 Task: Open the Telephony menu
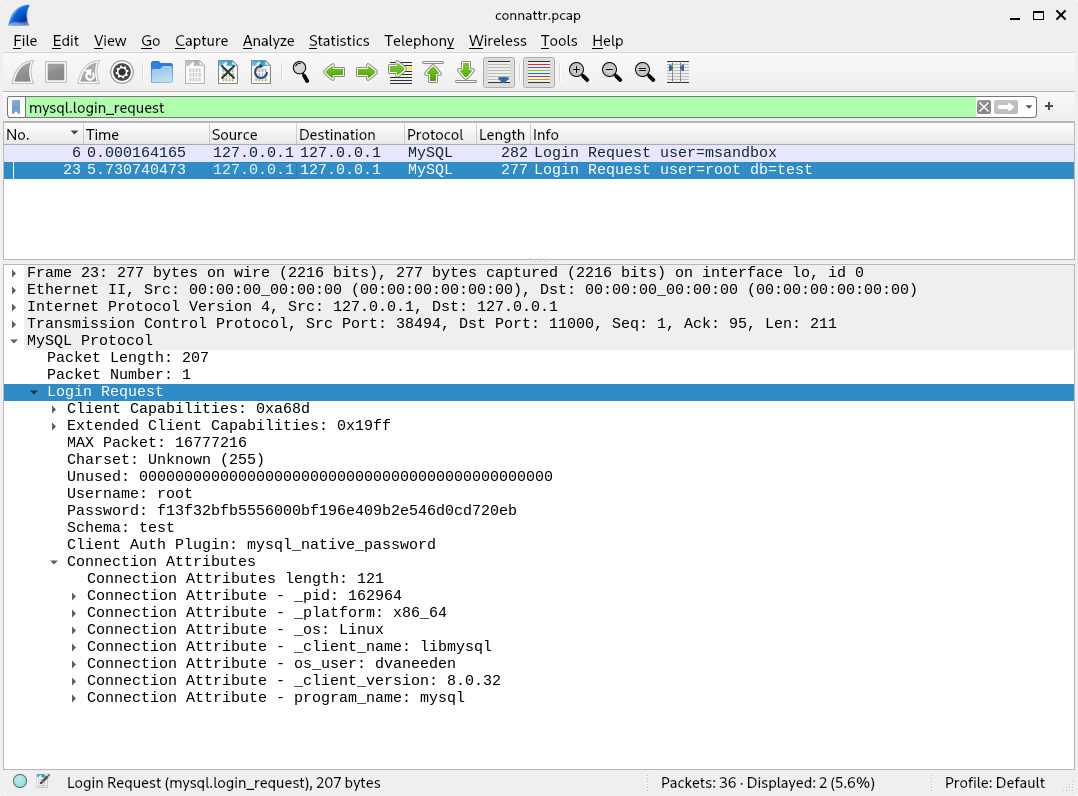click(419, 41)
